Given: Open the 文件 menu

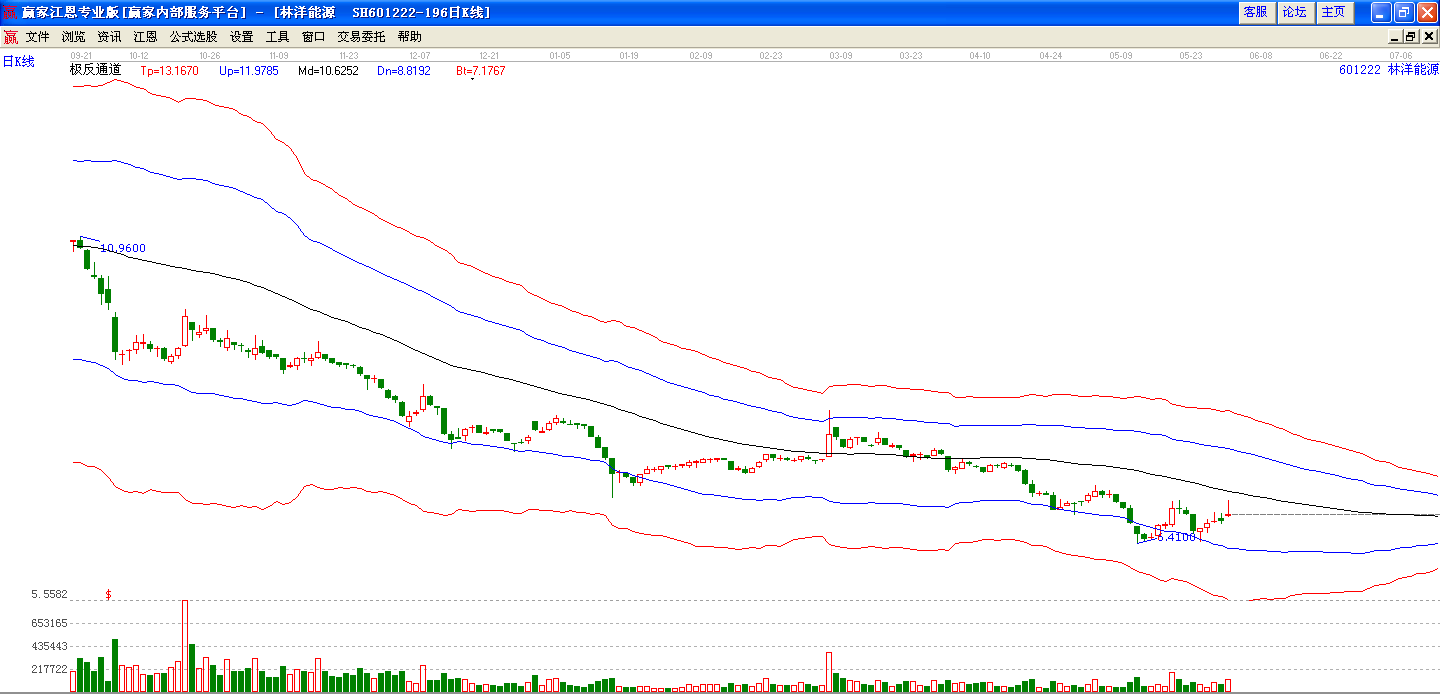Looking at the screenshot, I should point(38,37).
